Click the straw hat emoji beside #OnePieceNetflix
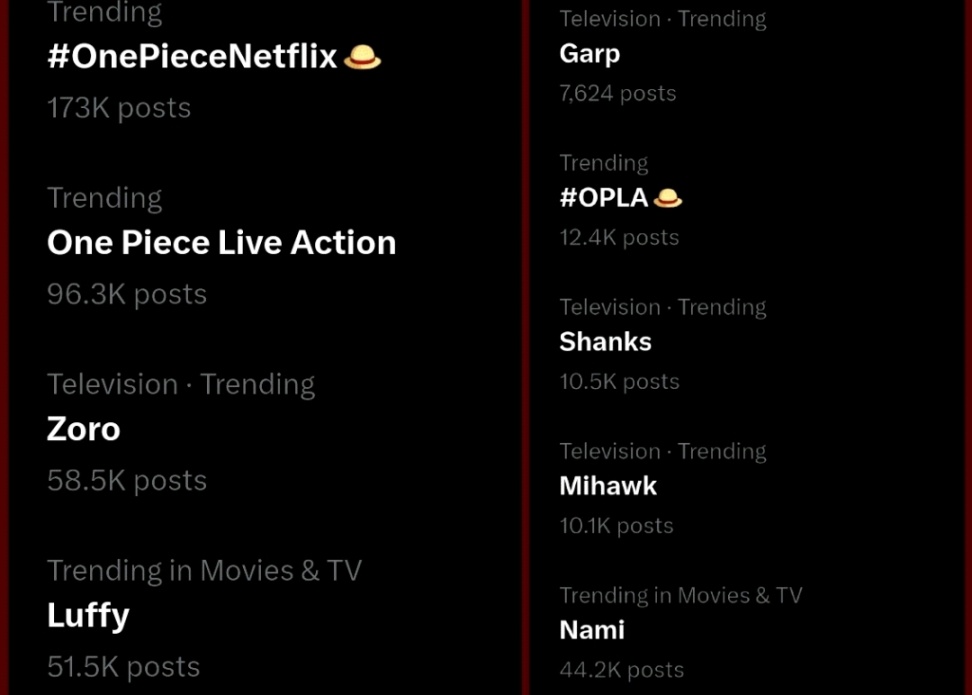The image size is (972, 695). tap(362, 58)
